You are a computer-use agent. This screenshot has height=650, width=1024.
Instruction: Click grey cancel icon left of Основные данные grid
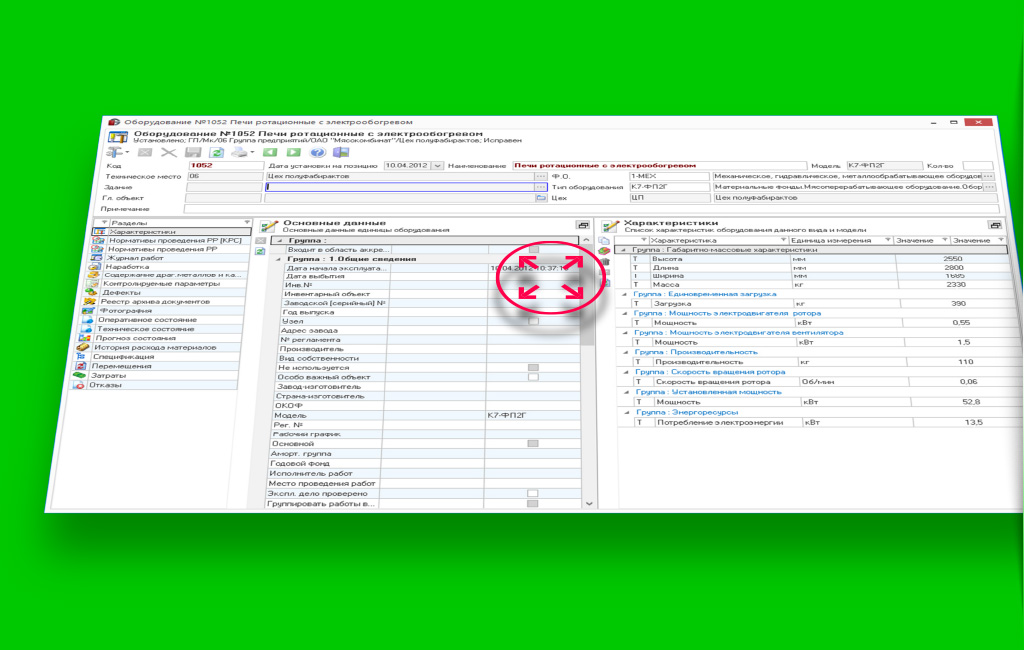click(x=261, y=241)
